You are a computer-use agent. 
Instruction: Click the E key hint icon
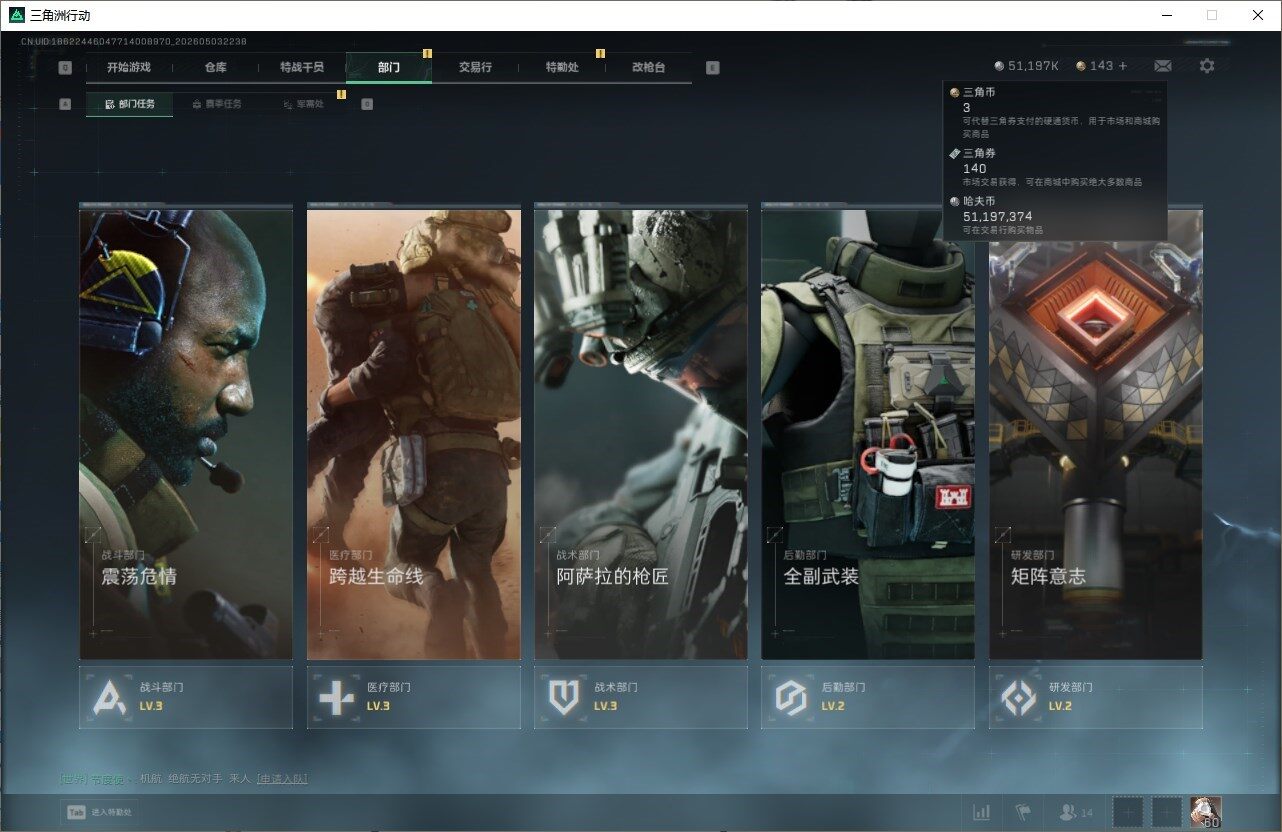pos(712,68)
